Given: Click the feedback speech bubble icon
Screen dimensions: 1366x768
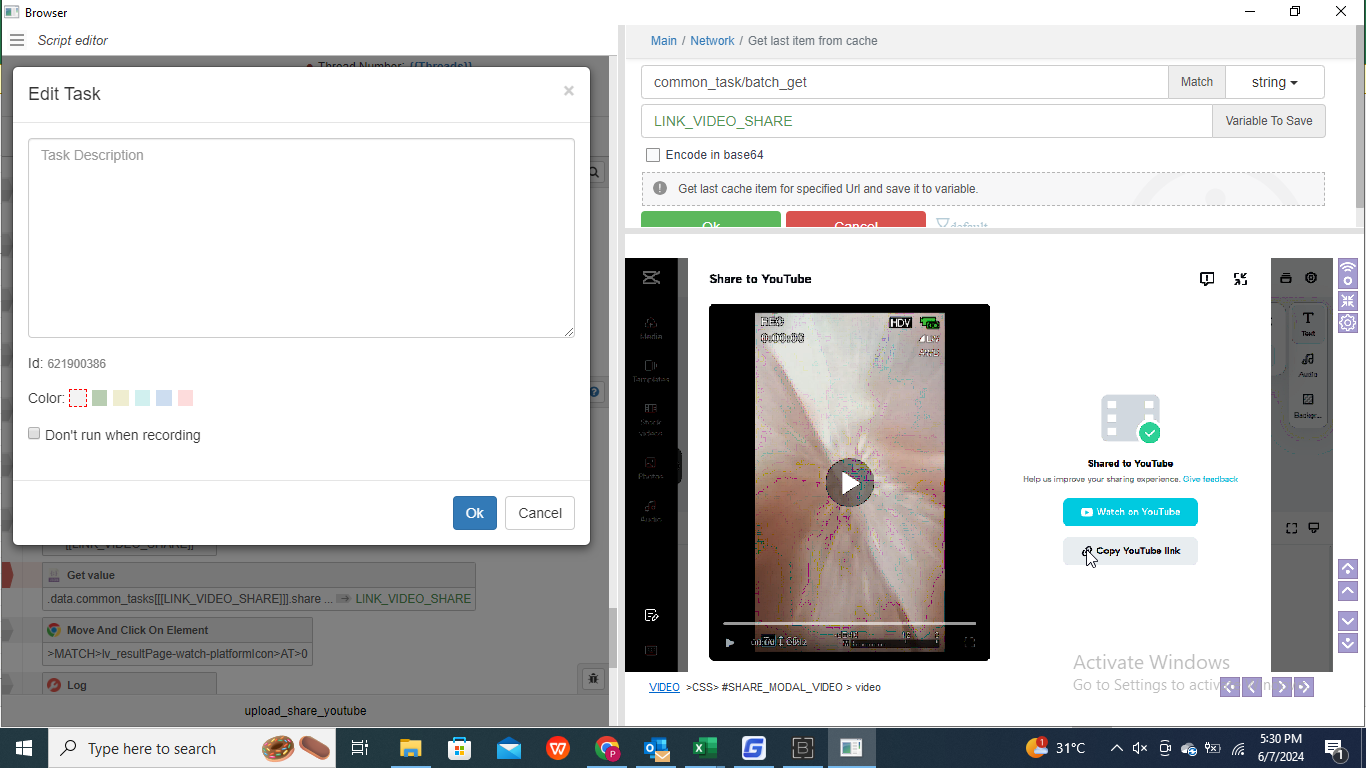Looking at the screenshot, I should tap(1207, 279).
